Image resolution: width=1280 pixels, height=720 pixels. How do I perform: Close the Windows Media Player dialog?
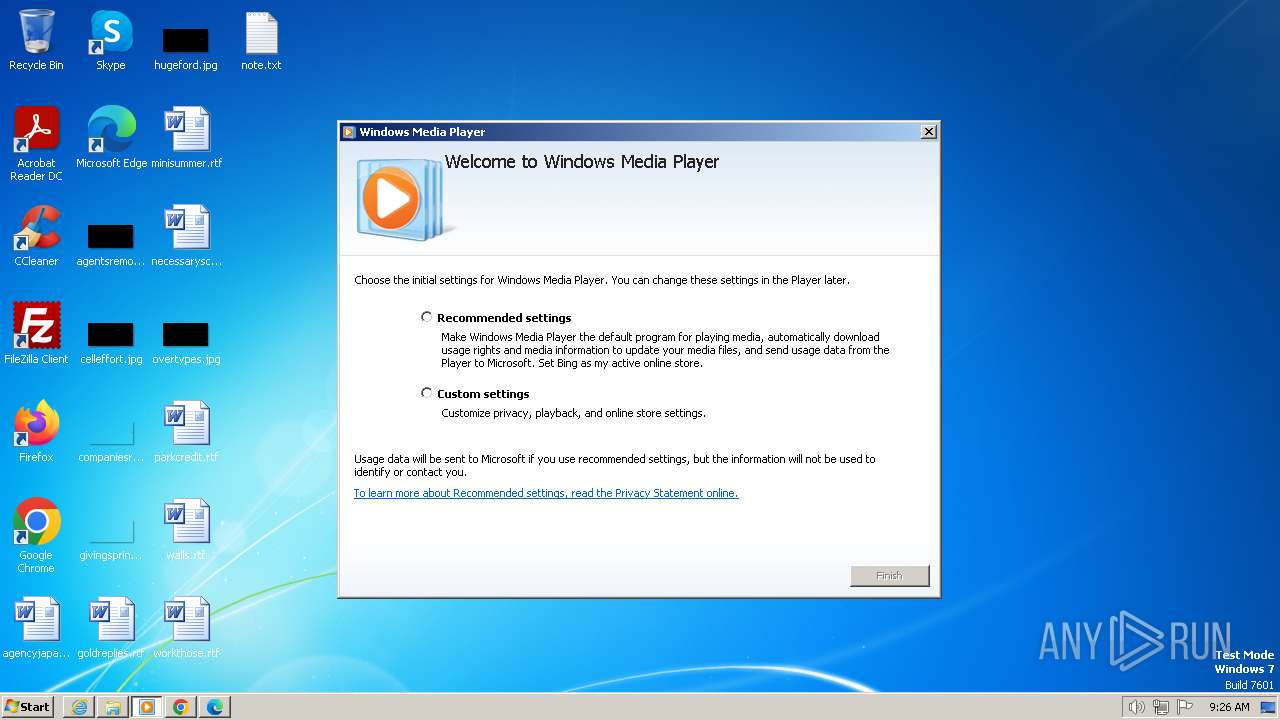coord(928,131)
